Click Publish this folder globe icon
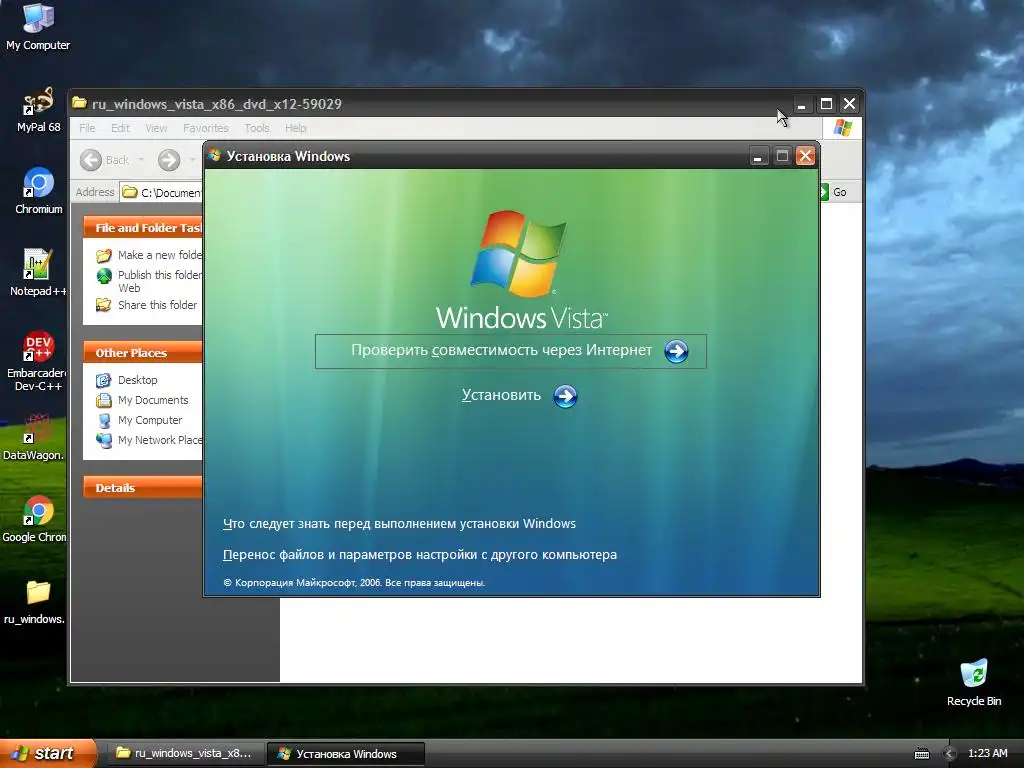1024x768 pixels. pyautogui.click(x=104, y=276)
